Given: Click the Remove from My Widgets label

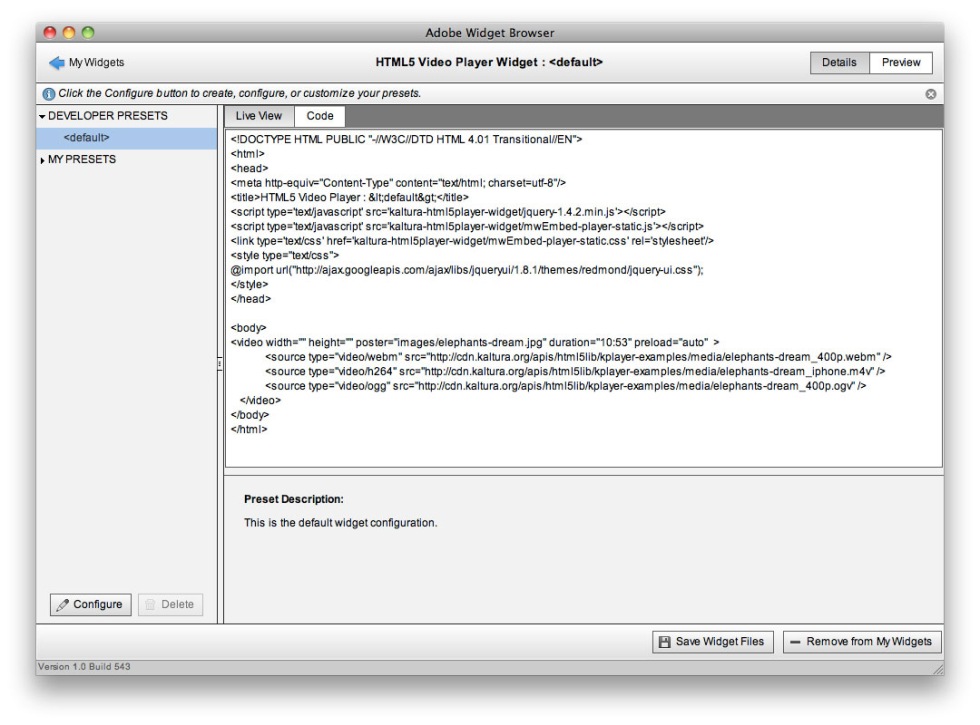Looking at the screenshot, I should tap(869, 642).
